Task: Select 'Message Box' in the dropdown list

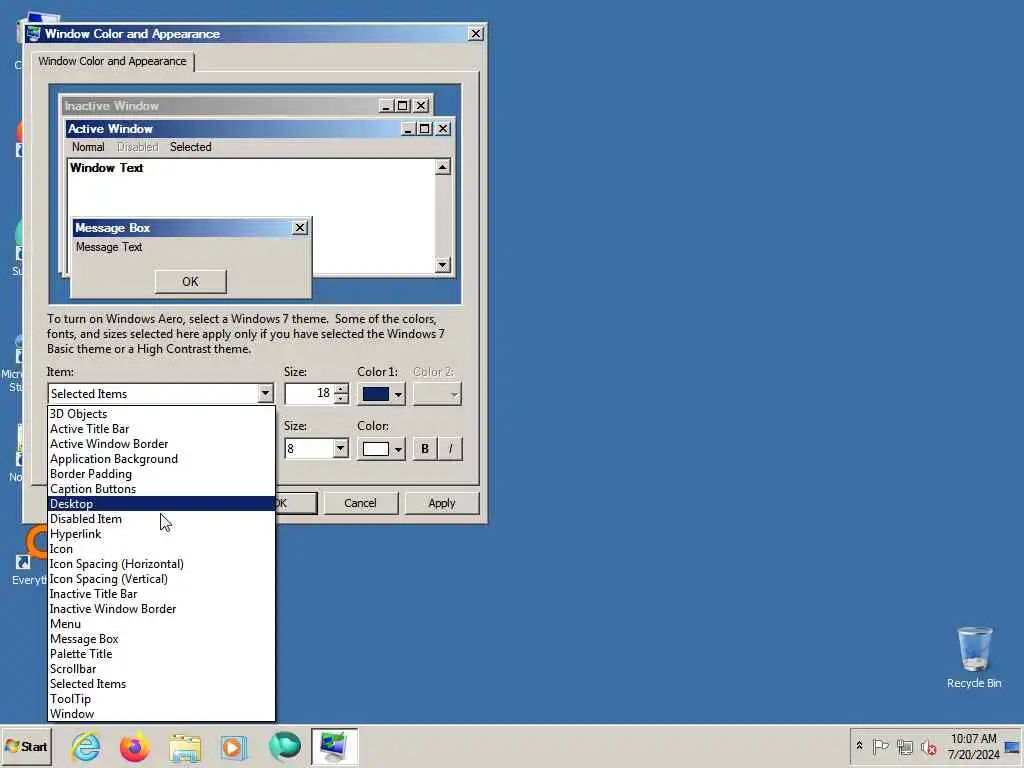Action: (x=161, y=639)
